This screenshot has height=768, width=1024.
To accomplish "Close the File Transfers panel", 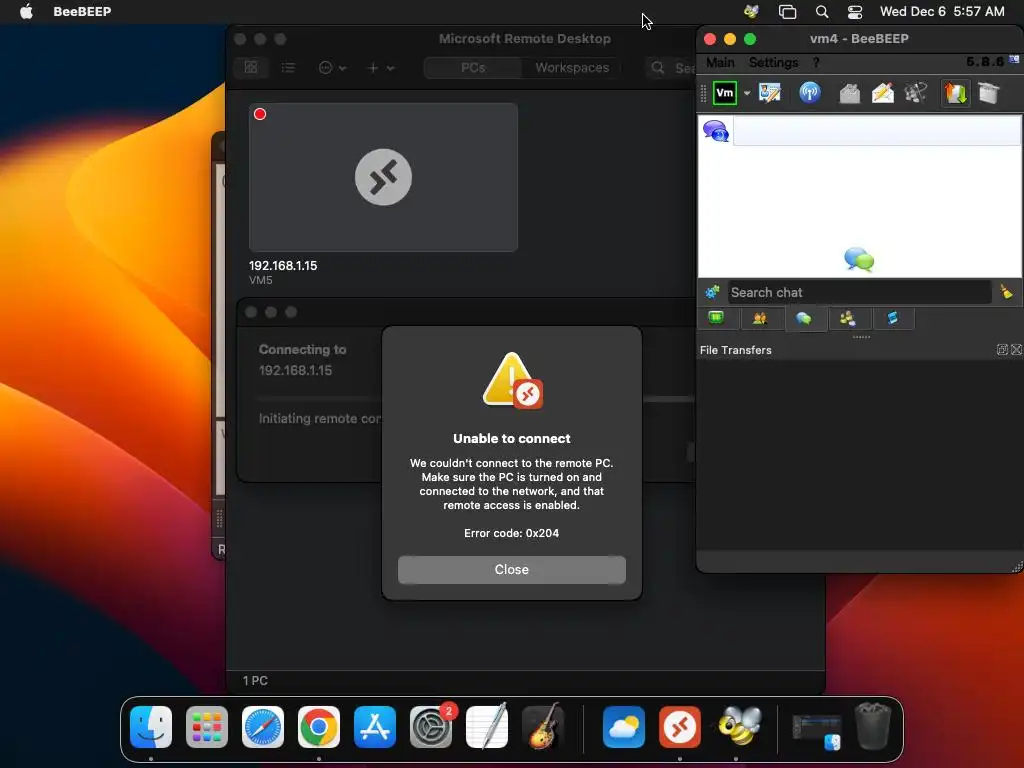I will [1016, 350].
